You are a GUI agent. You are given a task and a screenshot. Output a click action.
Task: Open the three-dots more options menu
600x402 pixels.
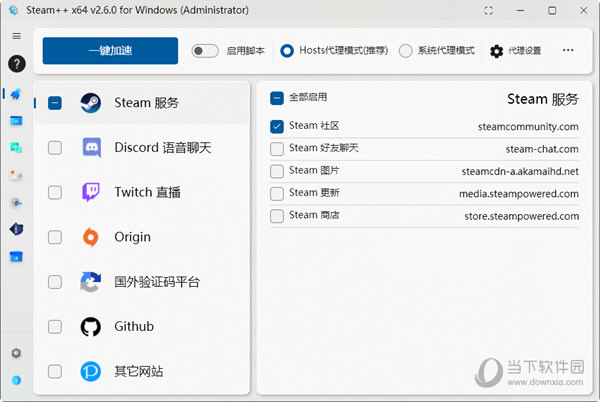pyautogui.click(x=568, y=50)
